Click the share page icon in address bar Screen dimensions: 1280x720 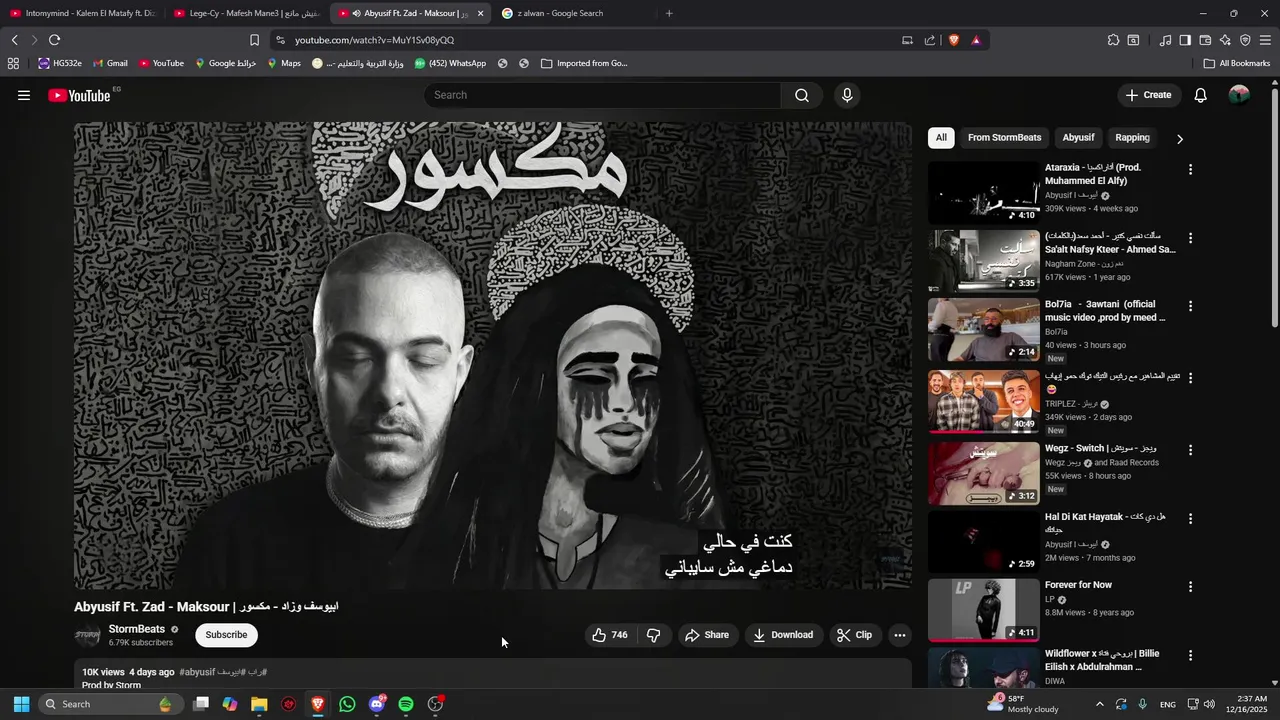[x=930, y=40]
